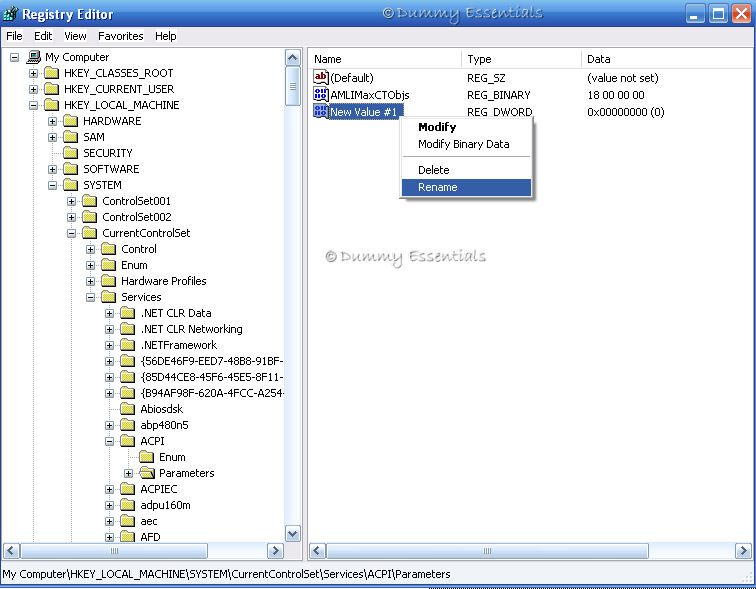Screen dimensions: 756x589
Task: Click the SOFTWARE folder icon
Action: pyautogui.click(x=70, y=169)
